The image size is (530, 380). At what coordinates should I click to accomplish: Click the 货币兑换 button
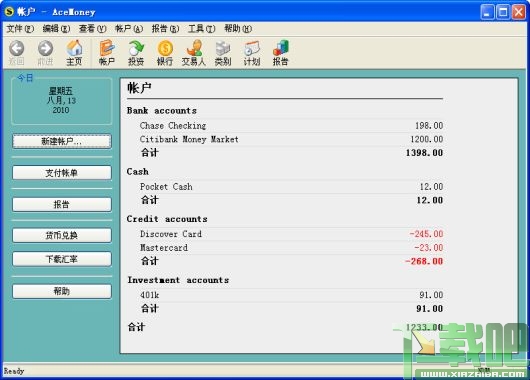[x=62, y=235]
